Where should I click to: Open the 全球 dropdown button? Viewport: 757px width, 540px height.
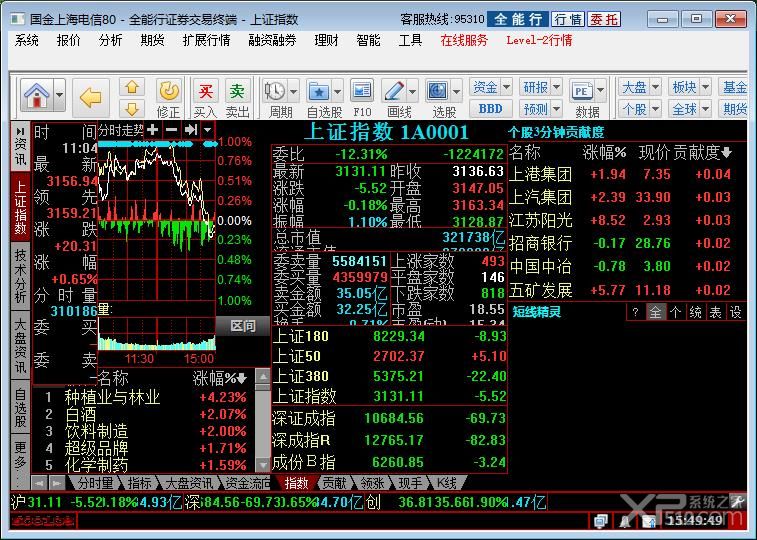coord(690,109)
